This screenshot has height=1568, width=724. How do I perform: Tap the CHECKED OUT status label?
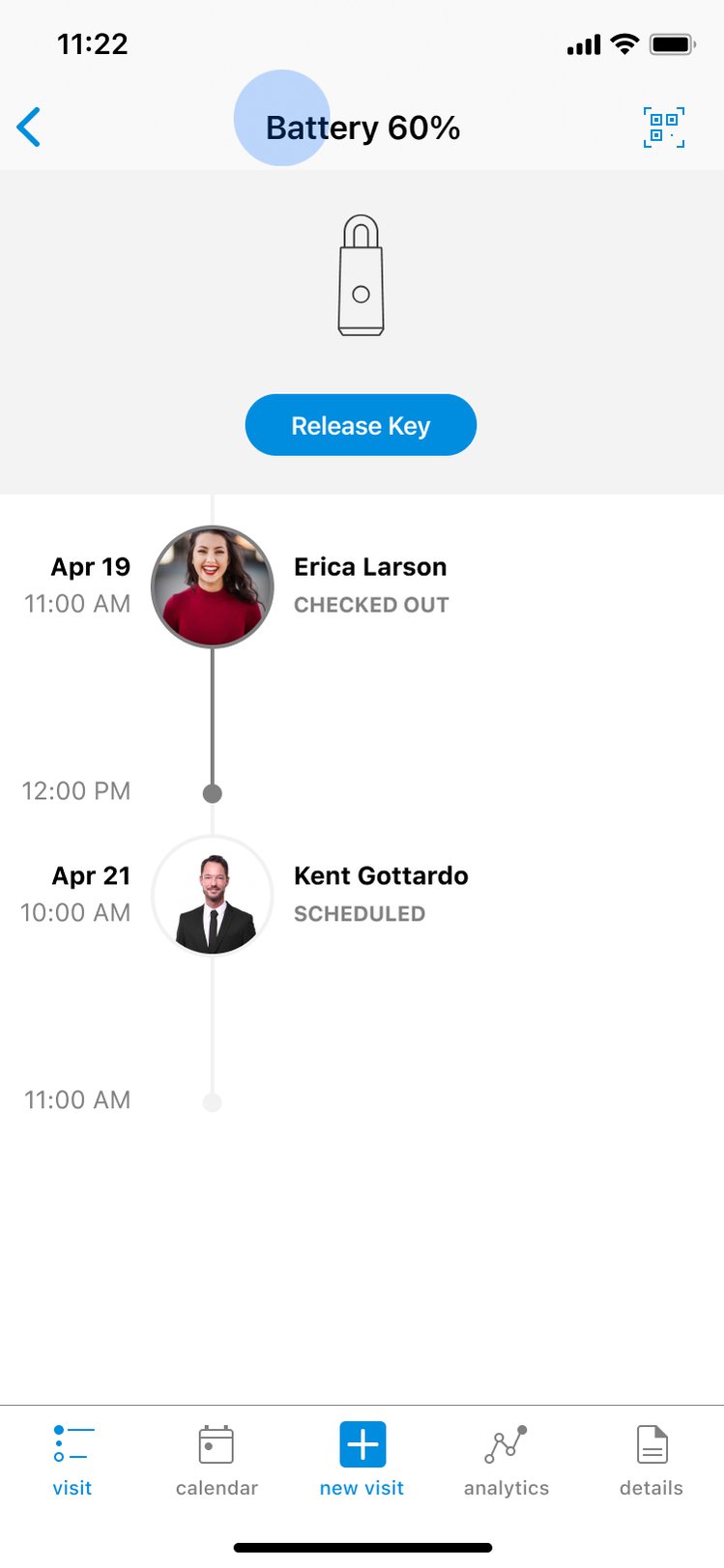tap(371, 605)
